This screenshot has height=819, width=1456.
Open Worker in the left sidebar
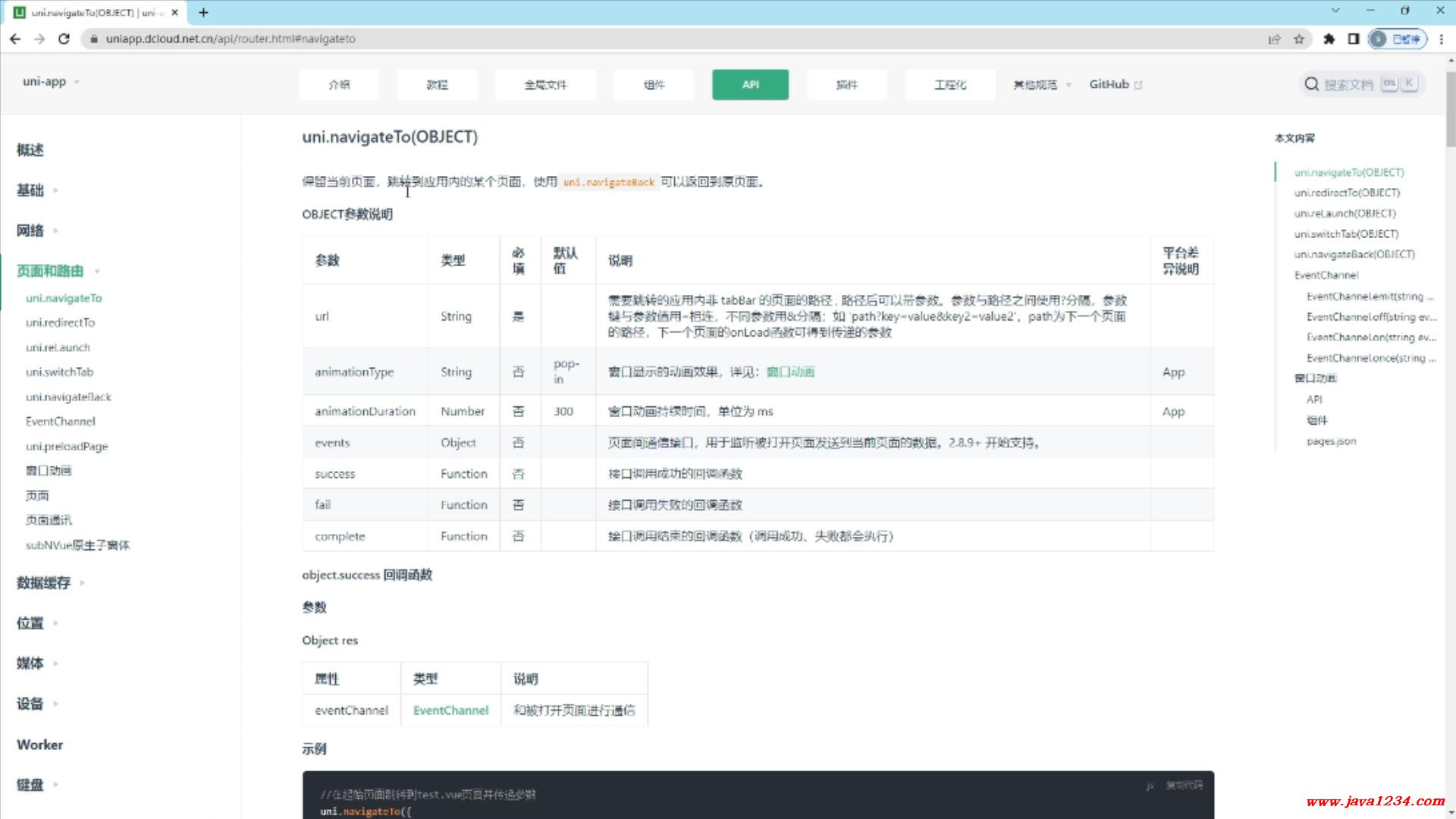(40, 744)
